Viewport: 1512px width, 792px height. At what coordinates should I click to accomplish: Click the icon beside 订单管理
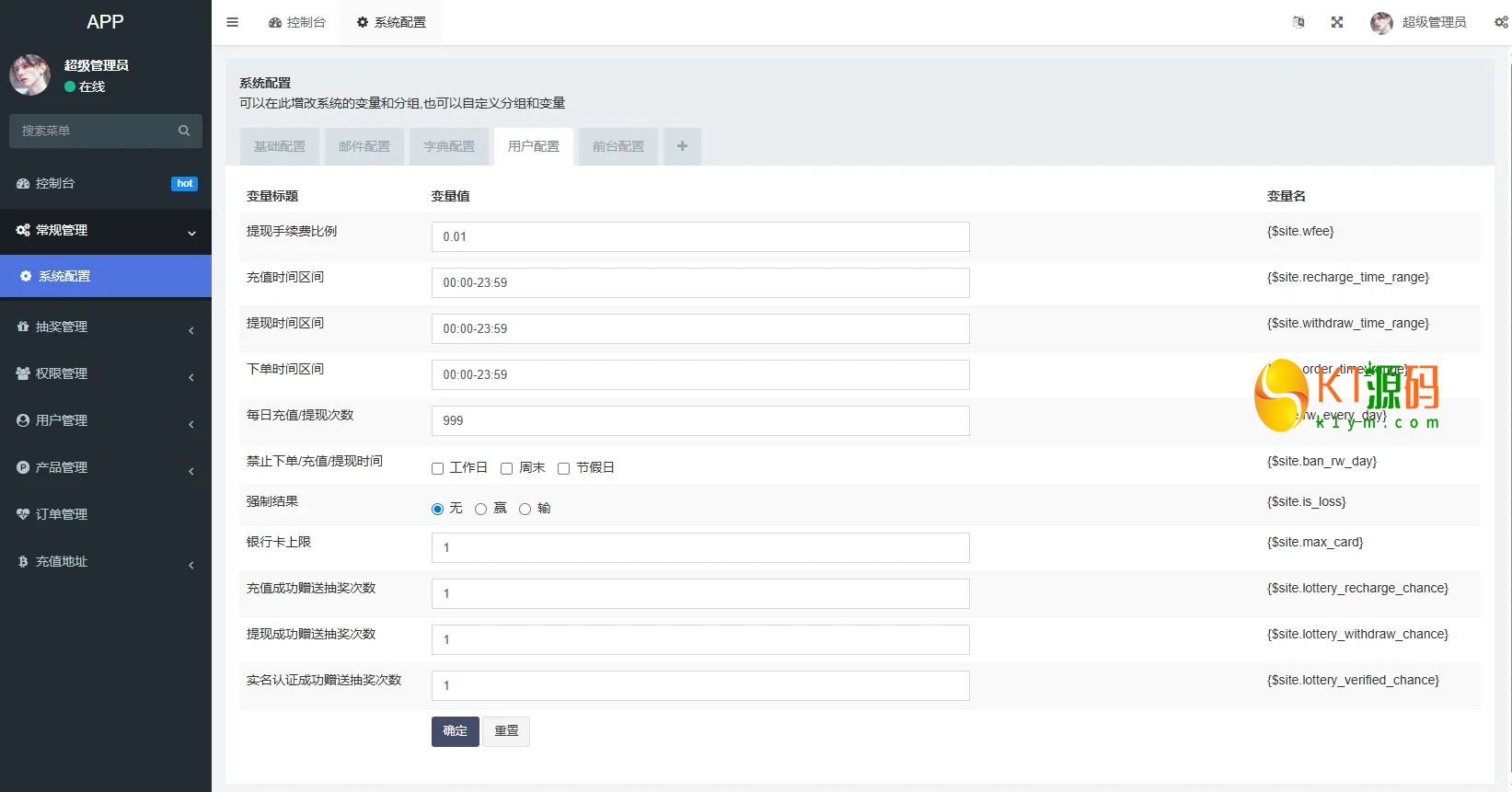tap(23, 514)
